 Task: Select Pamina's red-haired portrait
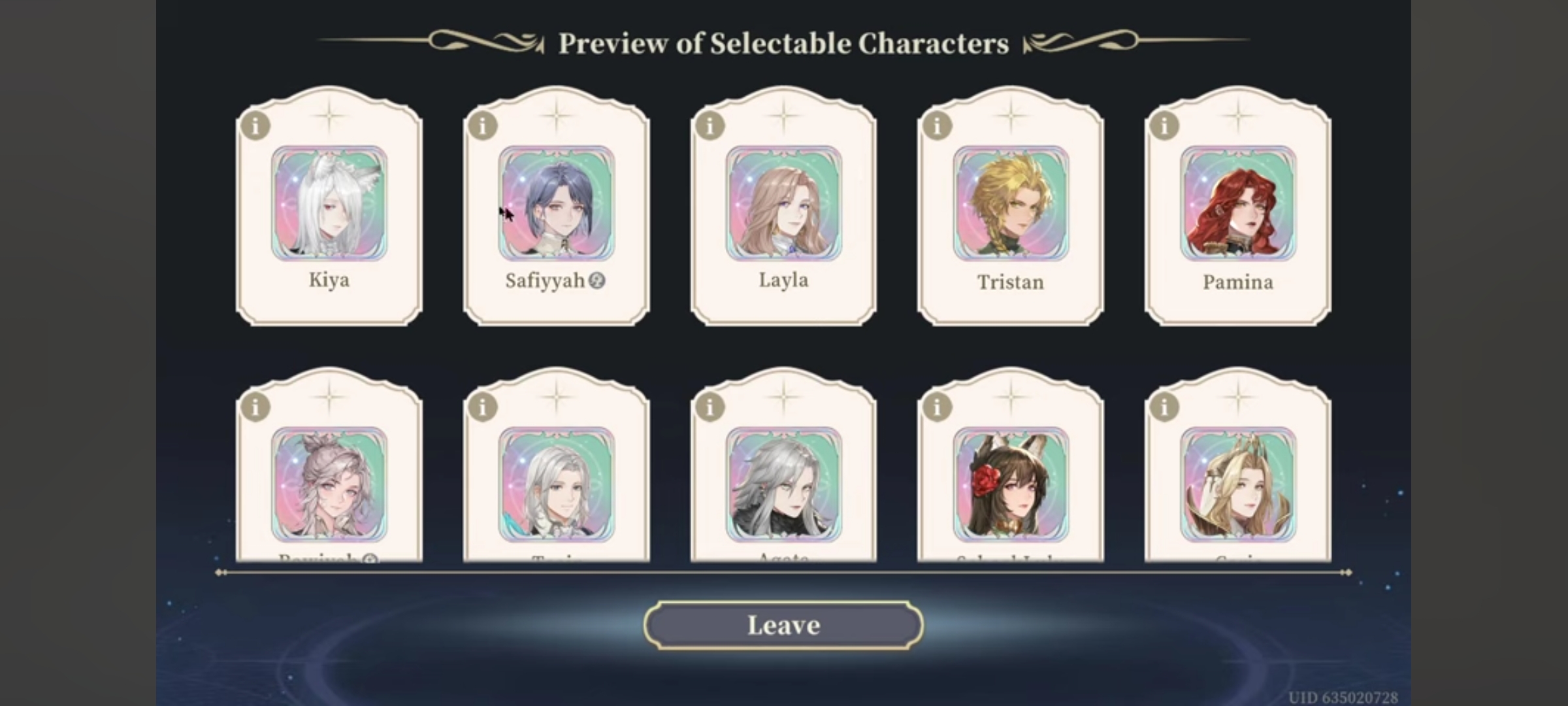point(1238,203)
